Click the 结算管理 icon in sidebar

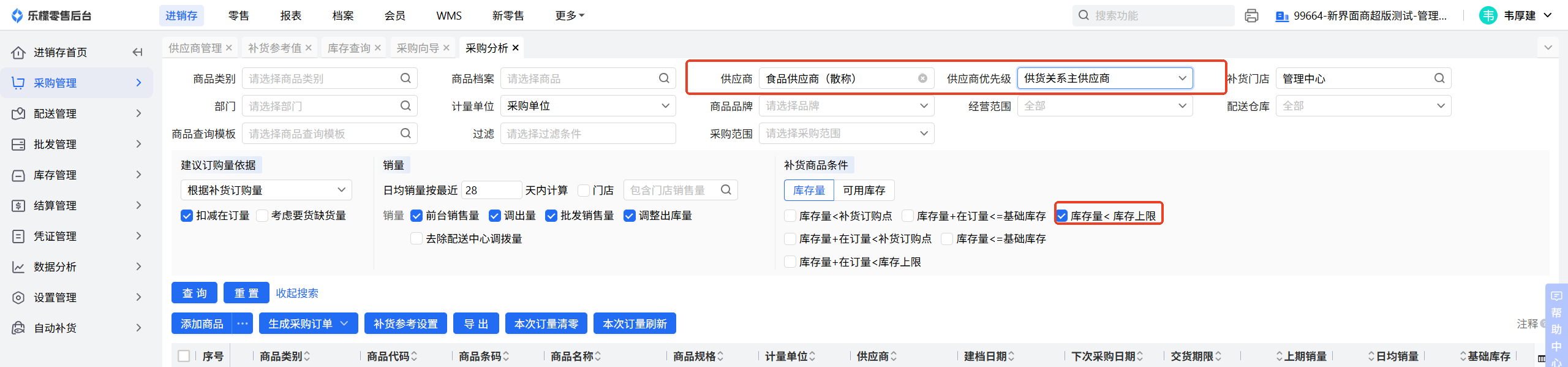[x=18, y=205]
